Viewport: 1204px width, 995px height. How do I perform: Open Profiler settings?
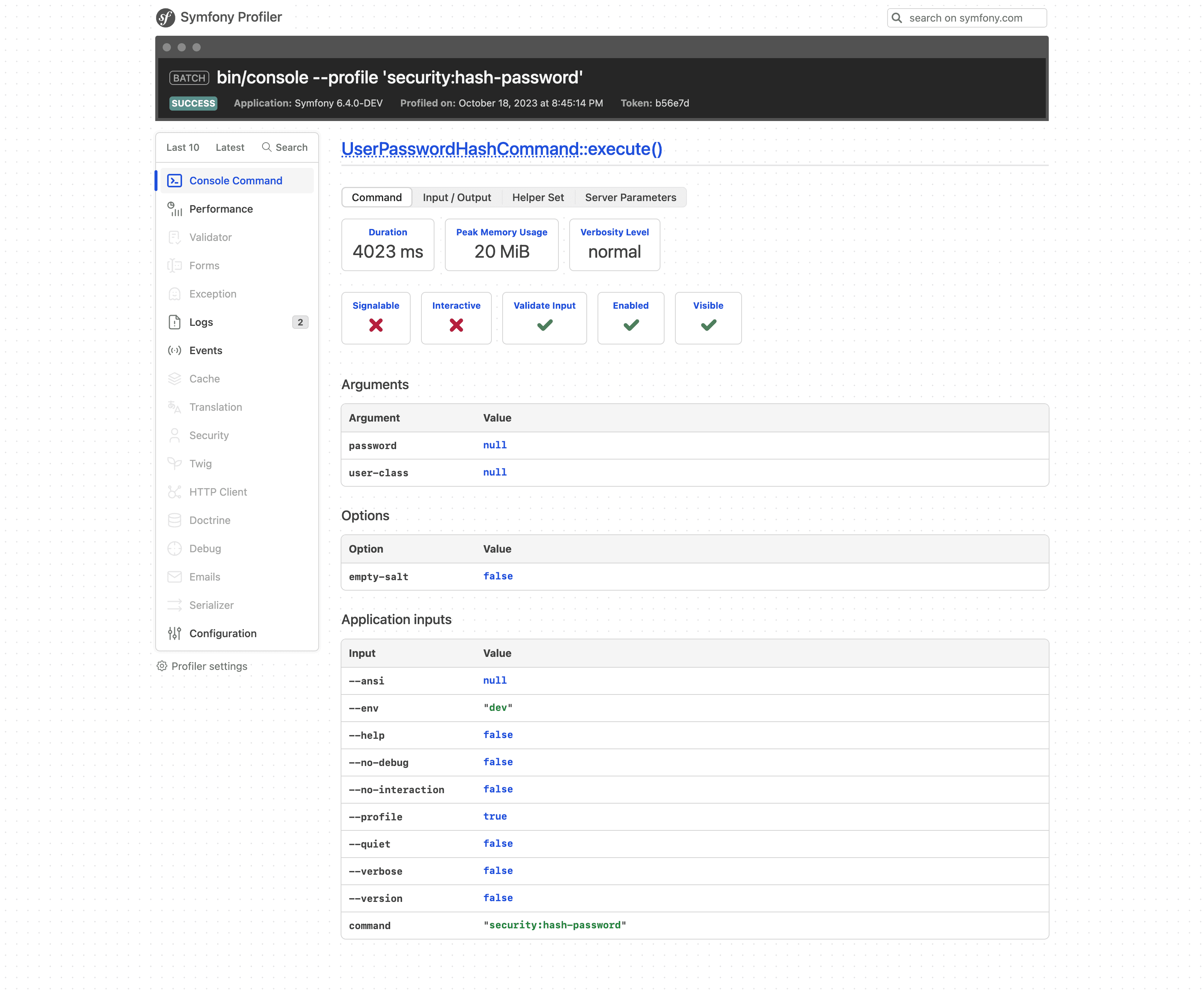click(x=209, y=666)
